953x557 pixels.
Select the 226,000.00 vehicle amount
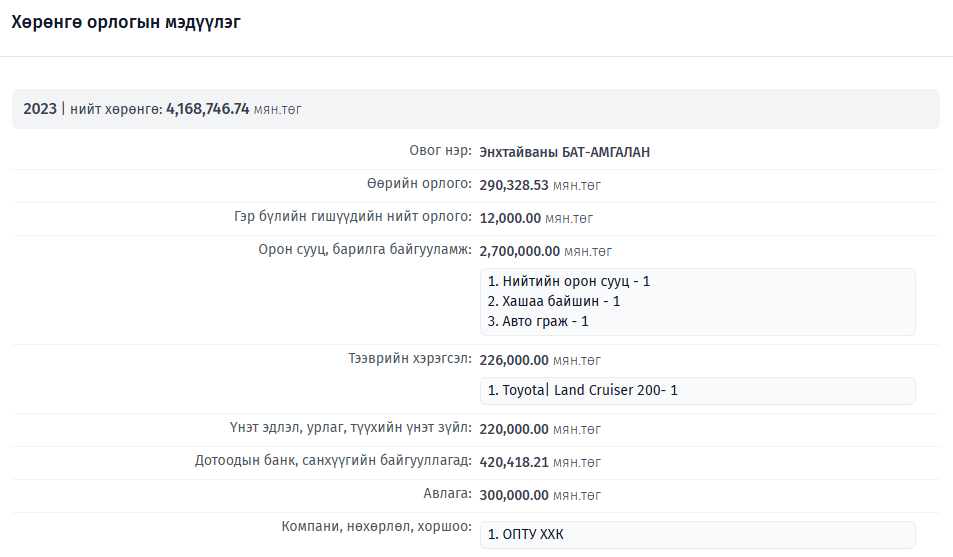514,360
